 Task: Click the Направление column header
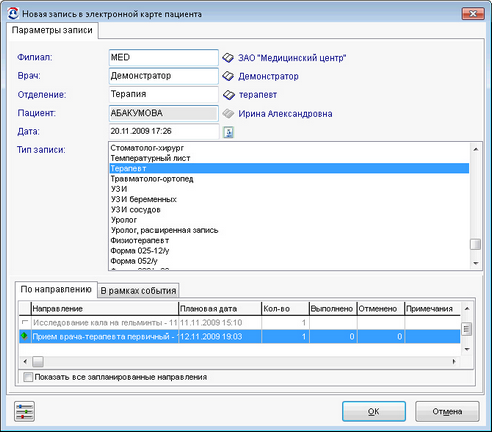coord(105,309)
